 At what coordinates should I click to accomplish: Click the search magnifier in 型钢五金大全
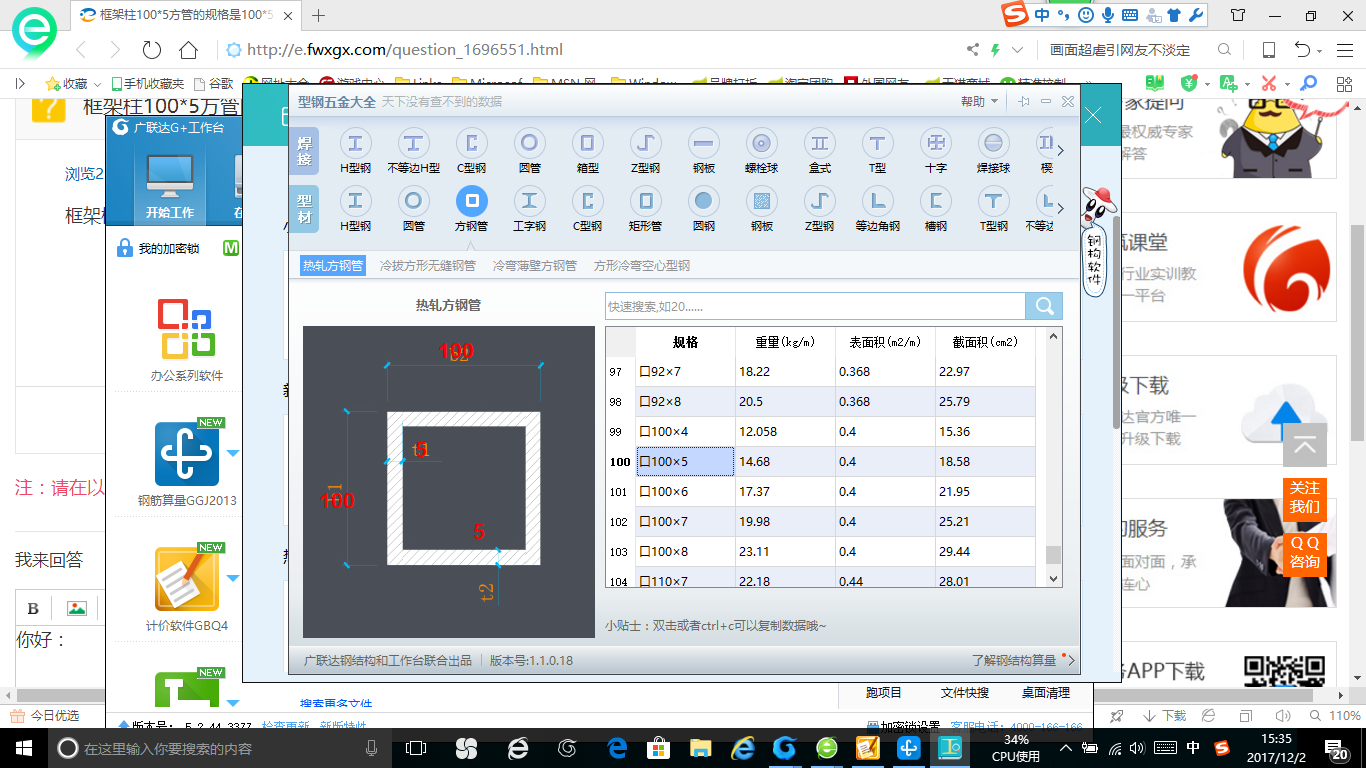point(1044,306)
